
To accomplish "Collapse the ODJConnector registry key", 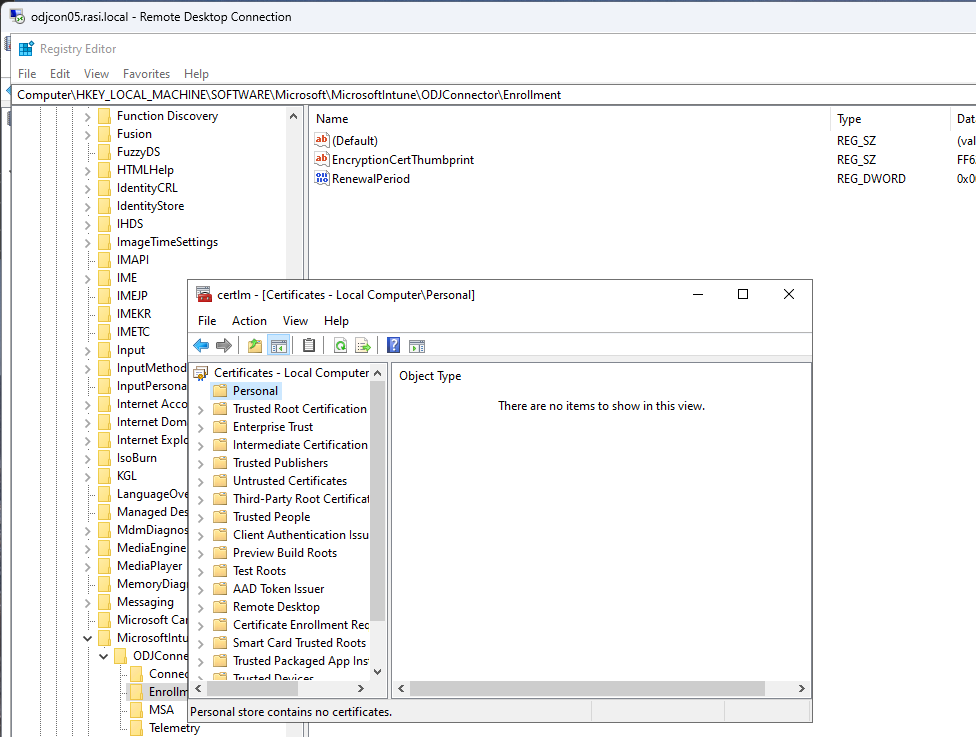I will [103, 656].
